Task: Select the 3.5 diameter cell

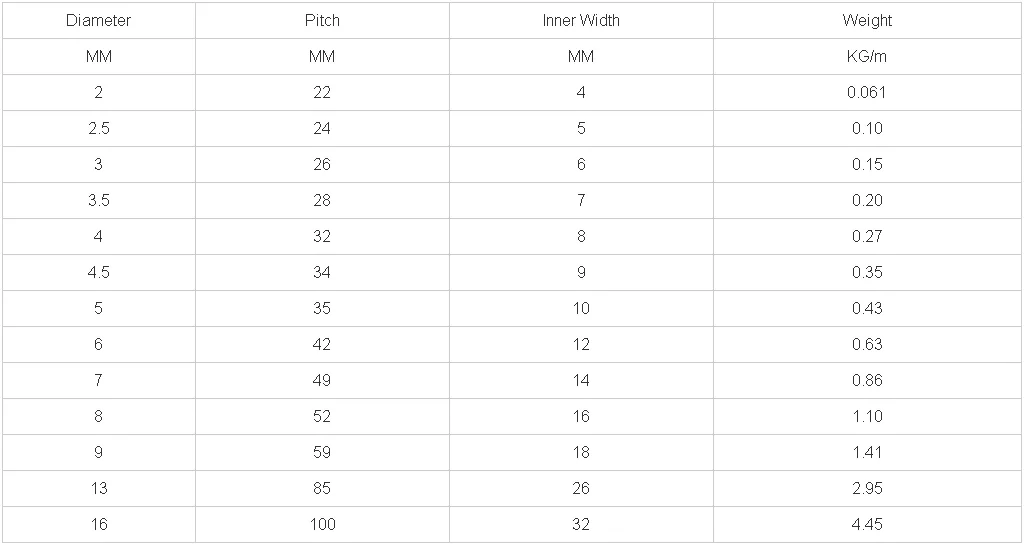Action: [x=98, y=200]
